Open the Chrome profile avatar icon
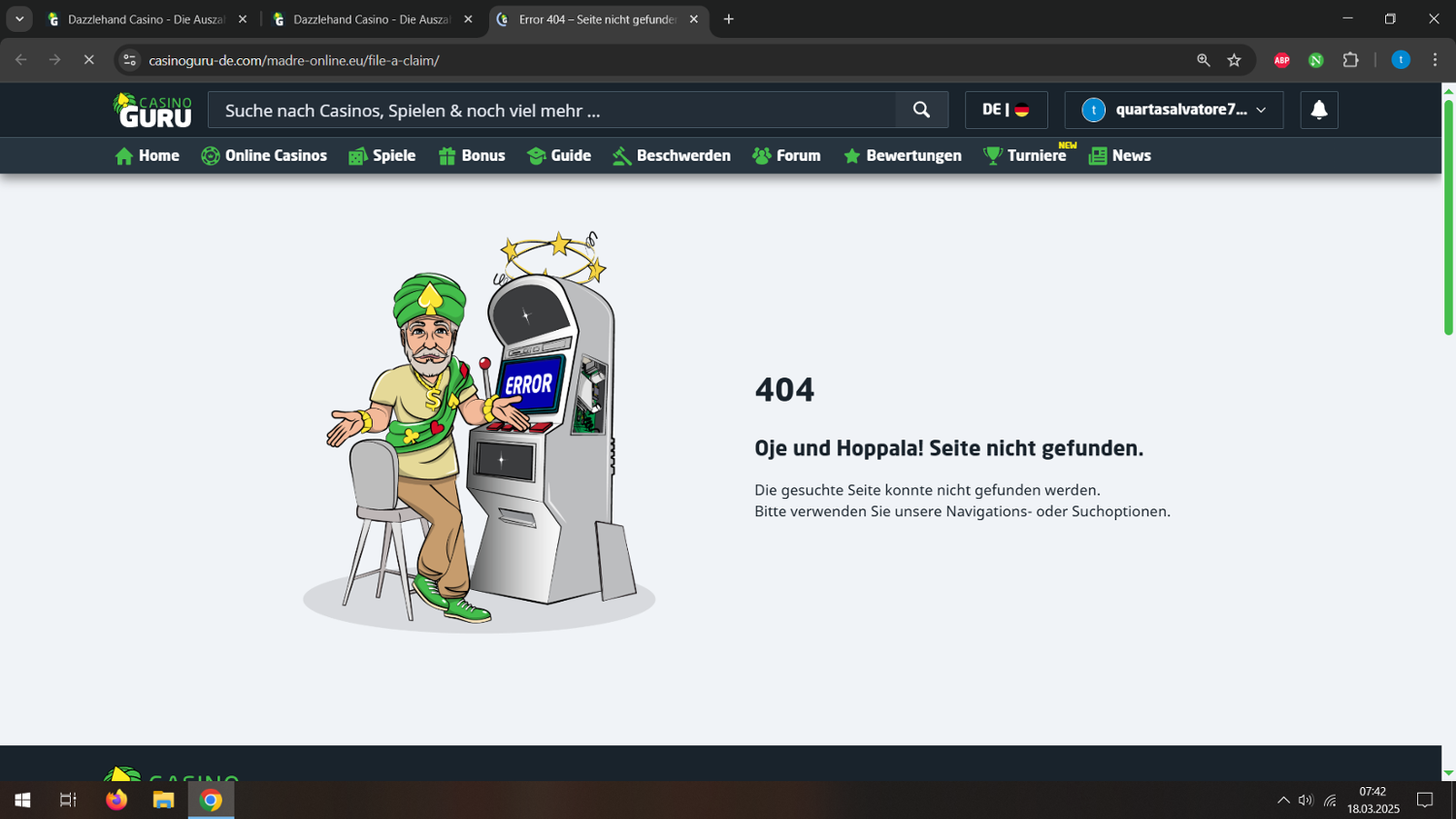This screenshot has height=819, width=1456. [x=1400, y=60]
